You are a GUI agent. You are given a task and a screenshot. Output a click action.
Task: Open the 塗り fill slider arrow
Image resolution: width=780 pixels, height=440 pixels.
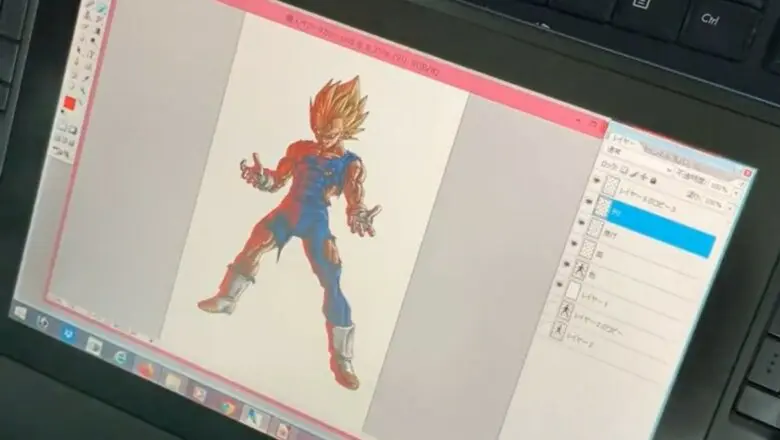pyautogui.click(x=730, y=209)
